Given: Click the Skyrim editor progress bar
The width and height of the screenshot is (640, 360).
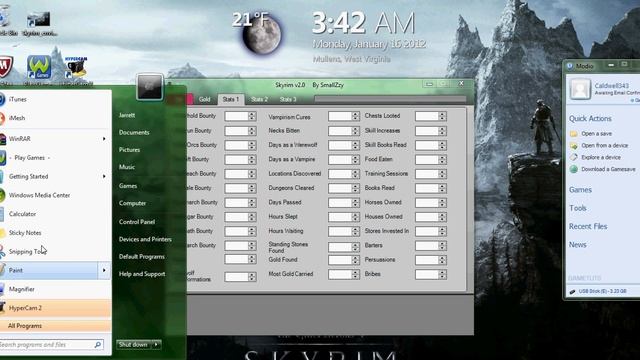Looking at the screenshot, I should tap(390, 99).
